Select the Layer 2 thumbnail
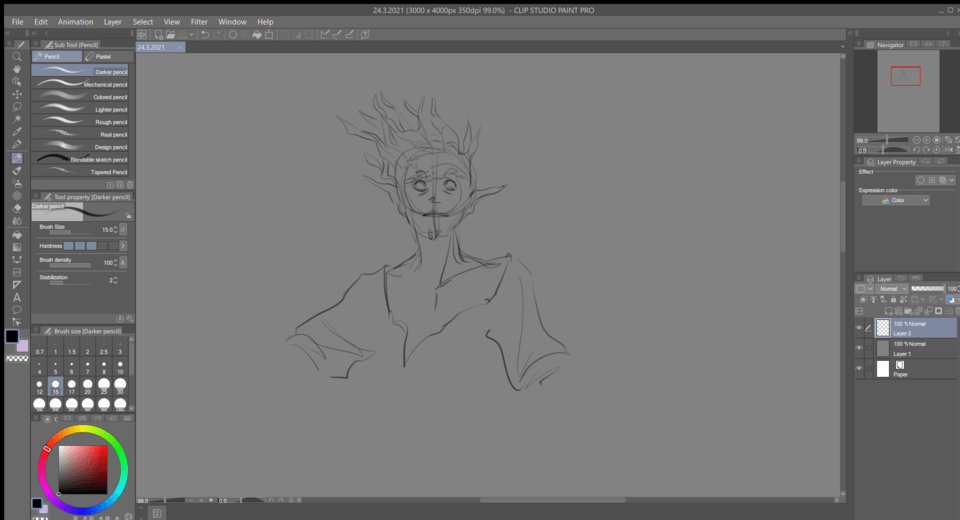The height and width of the screenshot is (520, 960). click(x=882, y=328)
